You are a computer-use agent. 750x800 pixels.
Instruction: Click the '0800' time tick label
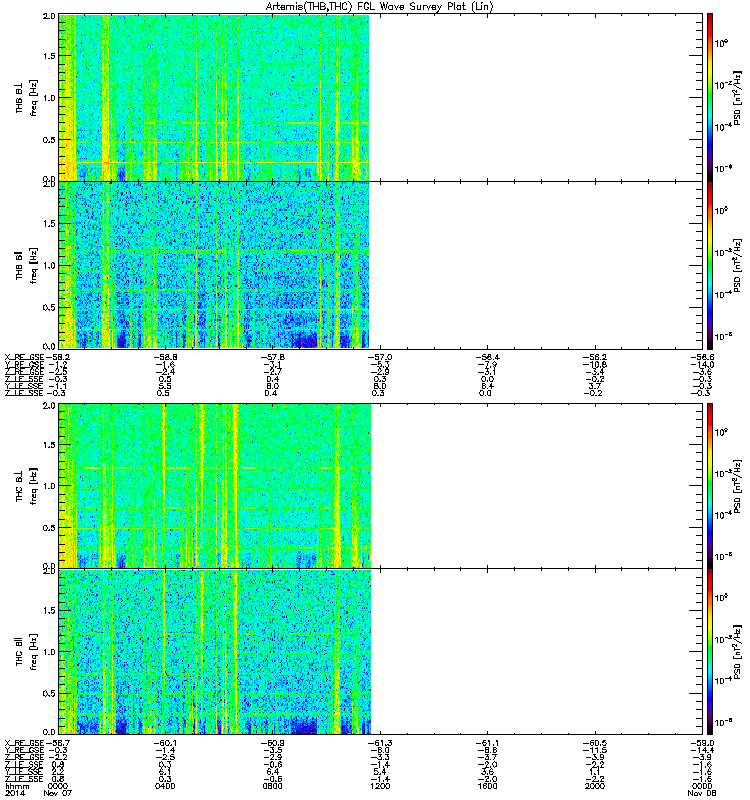point(272,786)
